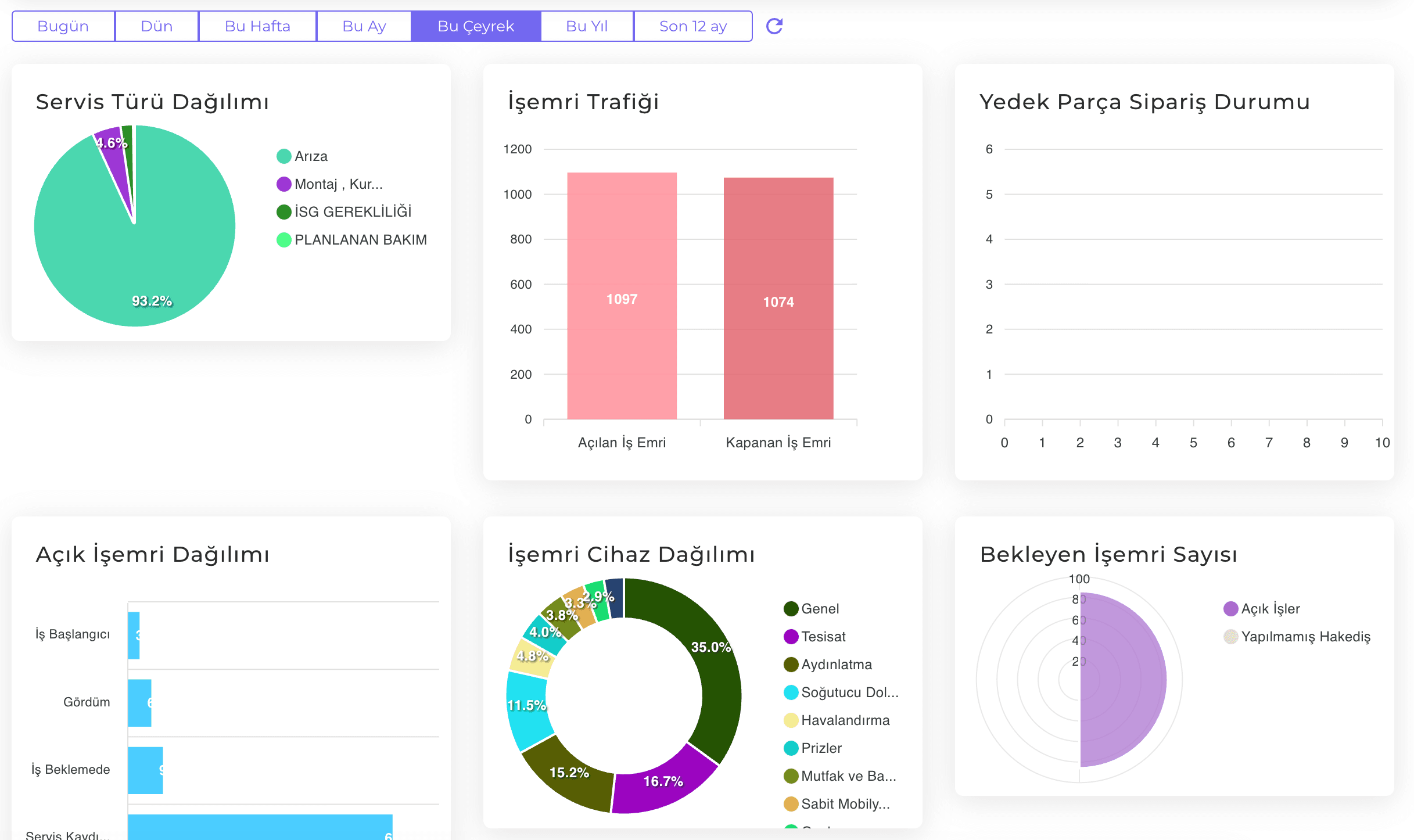Select the Bugün tab

coord(63,26)
